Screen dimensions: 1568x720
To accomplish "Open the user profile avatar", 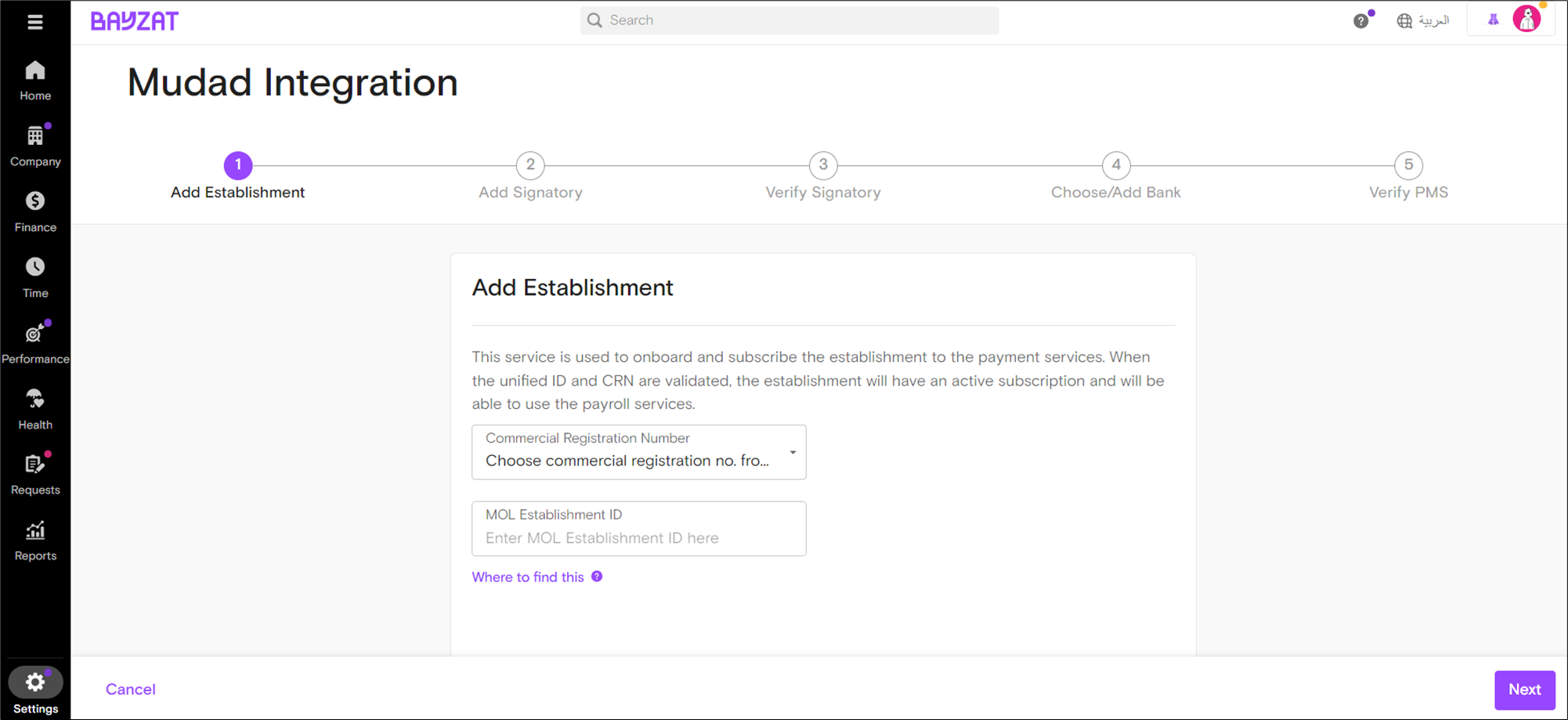I will [1526, 20].
